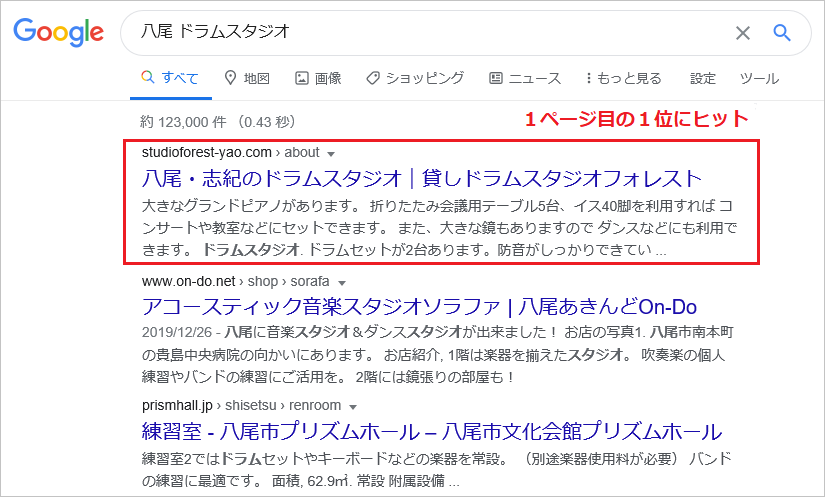Open the 練習室 八尾市プリズムホール result

(x=431, y=432)
